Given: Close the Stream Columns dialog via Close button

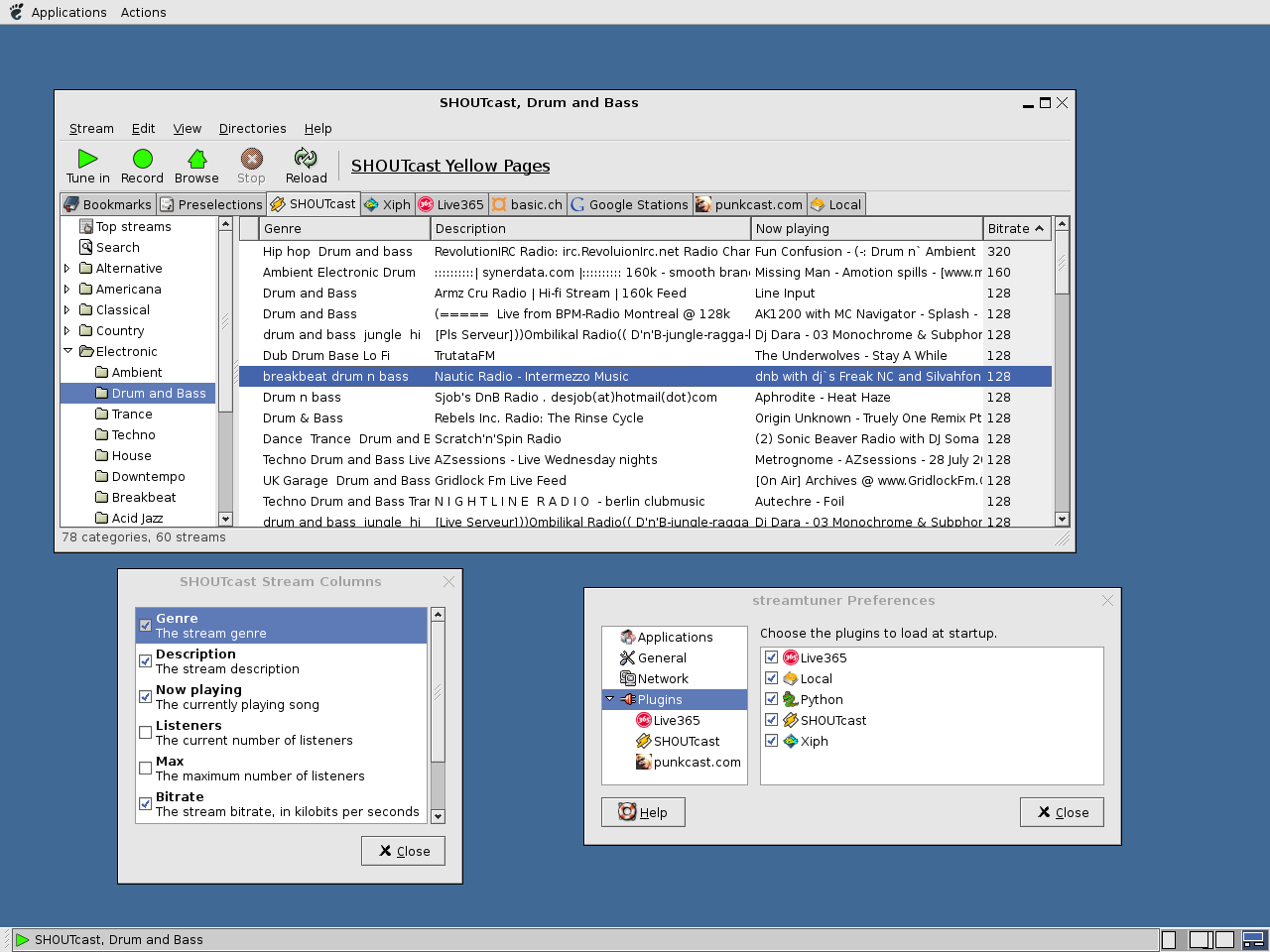Looking at the screenshot, I should [x=404, y=851].
